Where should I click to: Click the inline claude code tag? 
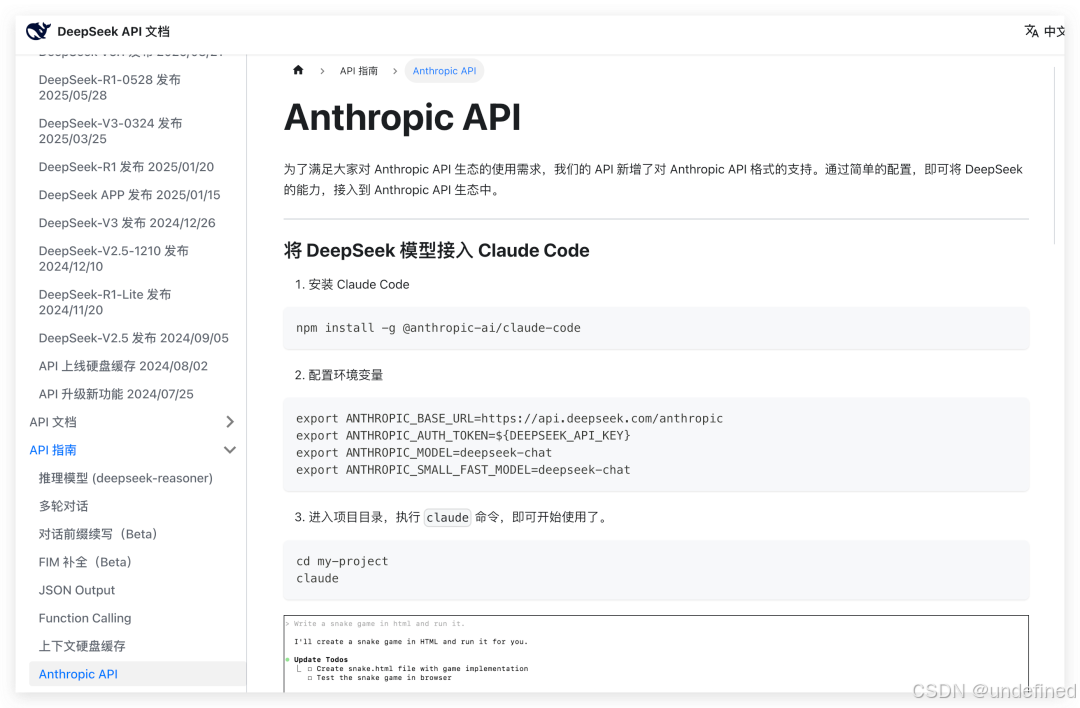(x=448, y=517)
